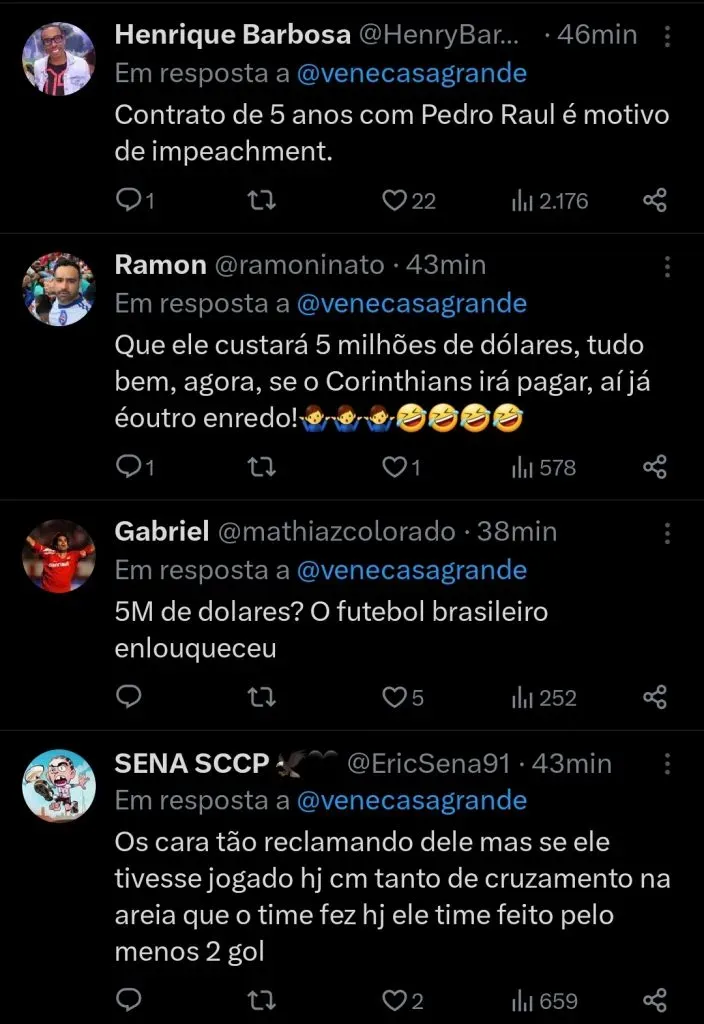The image size is (704, 1024).
Task: Toggle the like on Ramon's tweet
Action: [394, 466]
